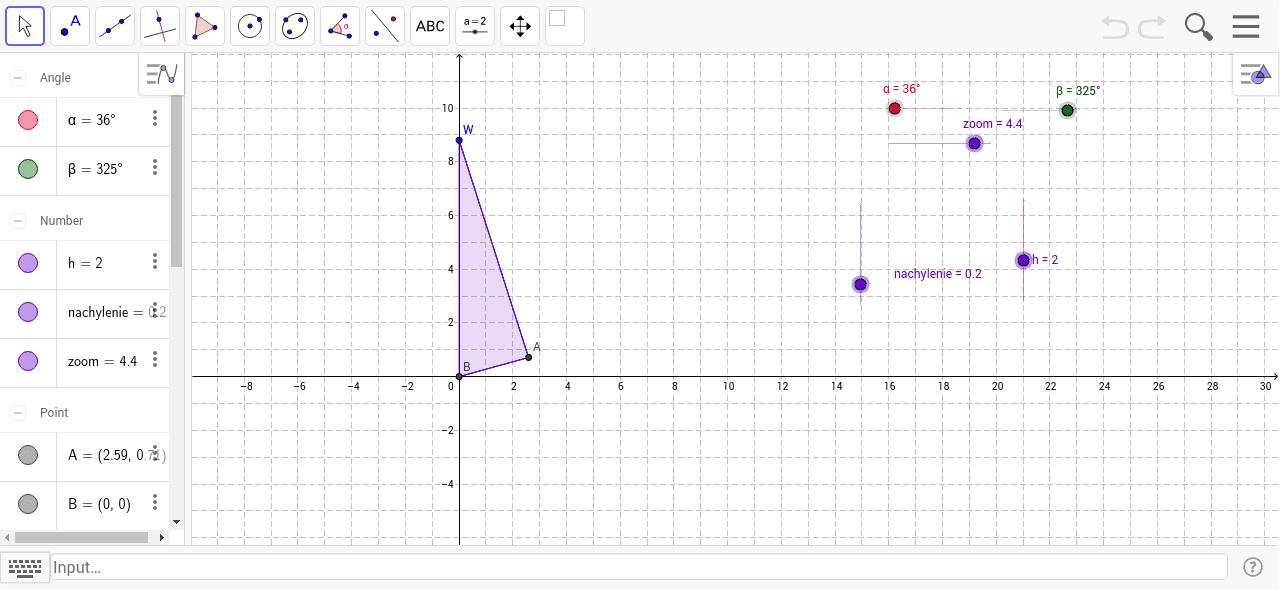Click point A on the graph
The height and width of the screenshot is (590, 1280).
pyautogui.click(x=528, y=357)
